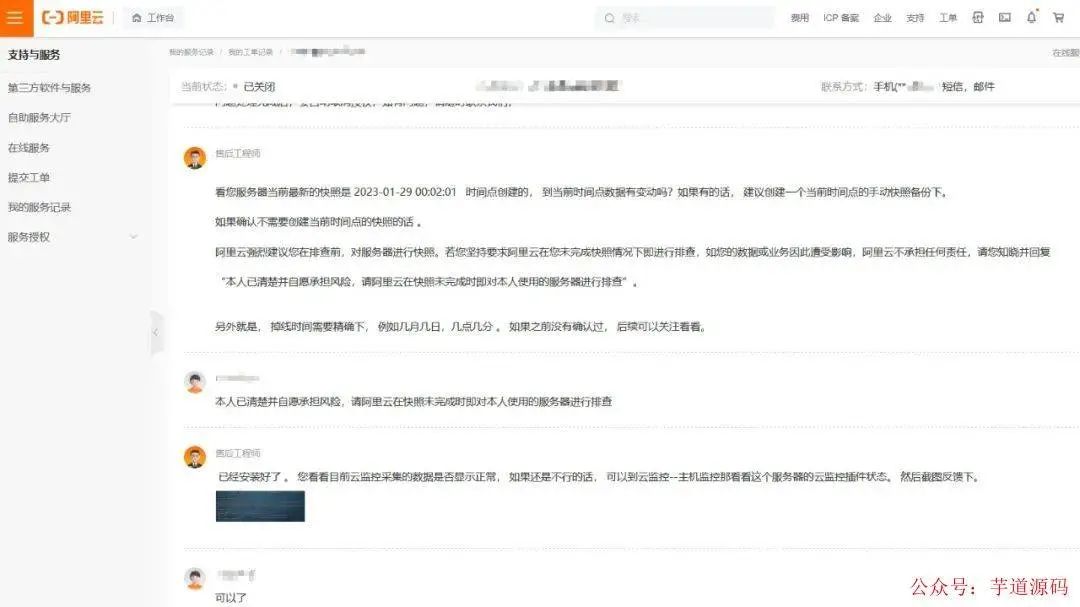
Task: Open the shopping cart icon
Action: pos(1058,18)
